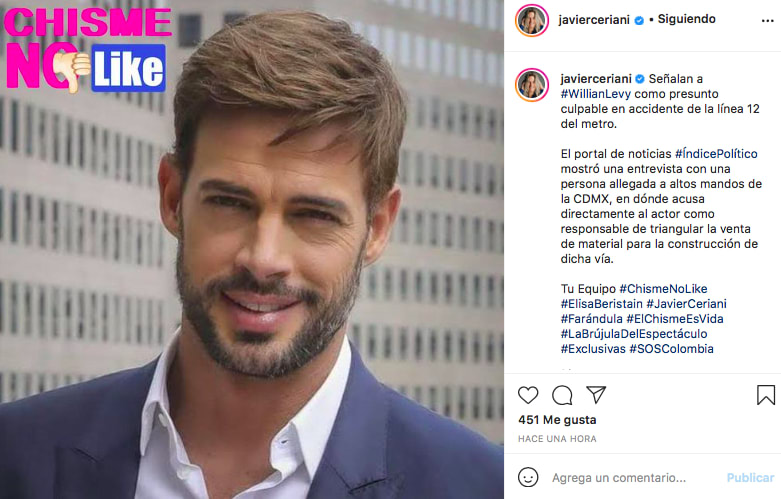
Task: Open comments via the speech bubble icon
Action: coord(562,395)
